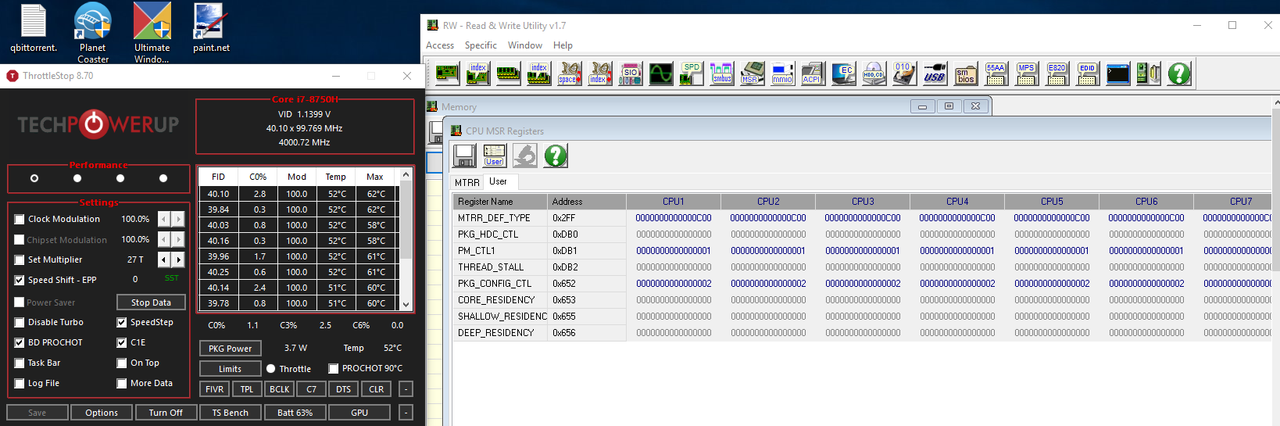Open the SPD memory info tool
Image resolution: width=1280 pixels, height=426 pixels.
pos(691,73)
